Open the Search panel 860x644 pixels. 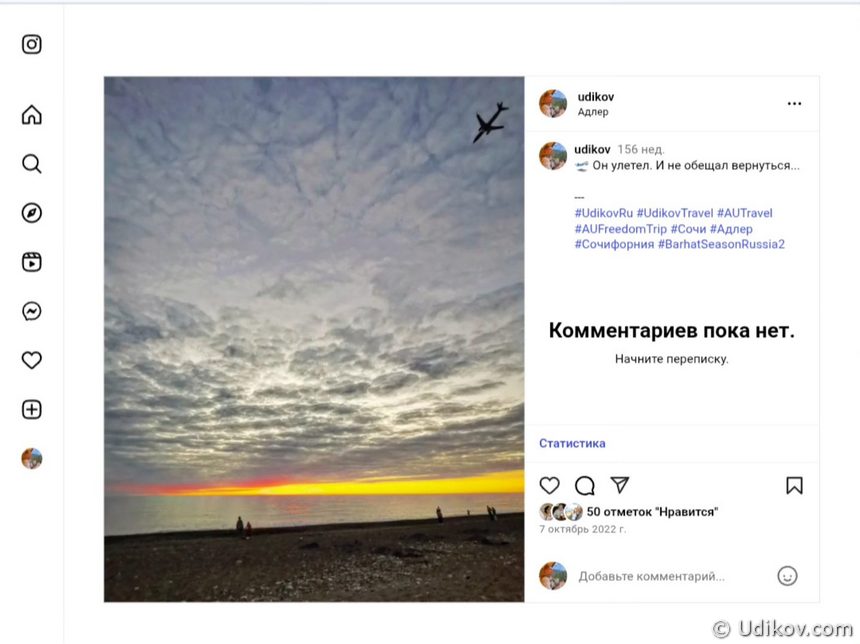(x=32, y=164)
